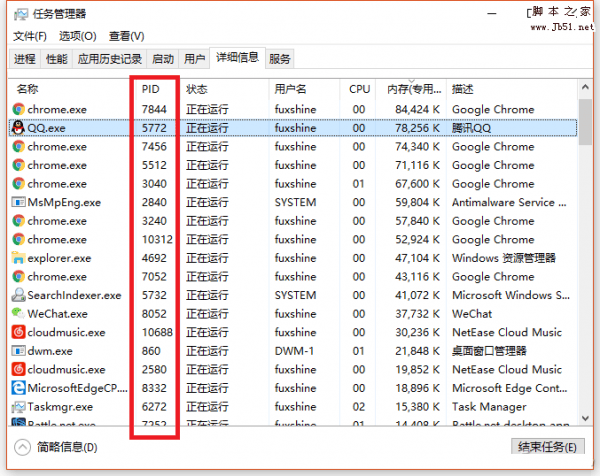Click the Taskmgr.exe icon
This screenshot has height=476, width=600.
click(x=18, y=407)
